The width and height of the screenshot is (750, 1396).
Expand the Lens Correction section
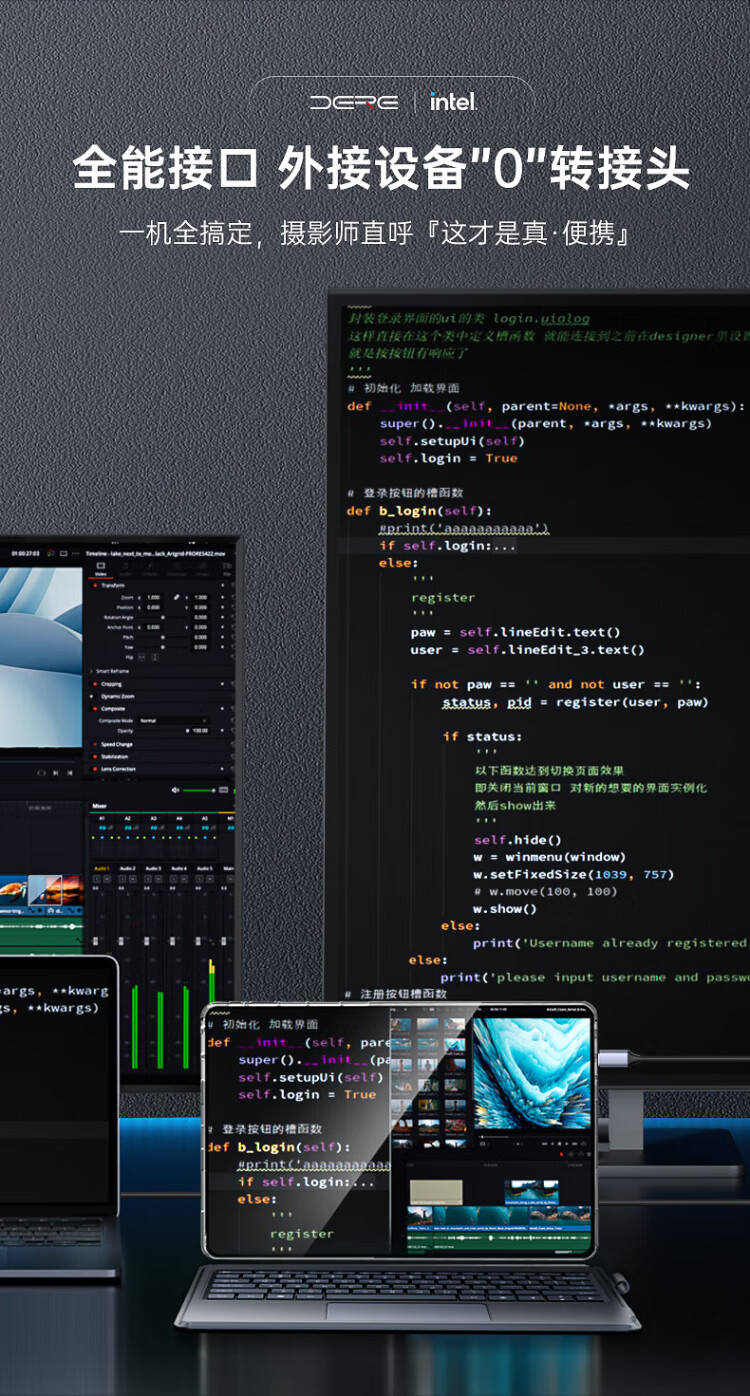pos(118,769)
